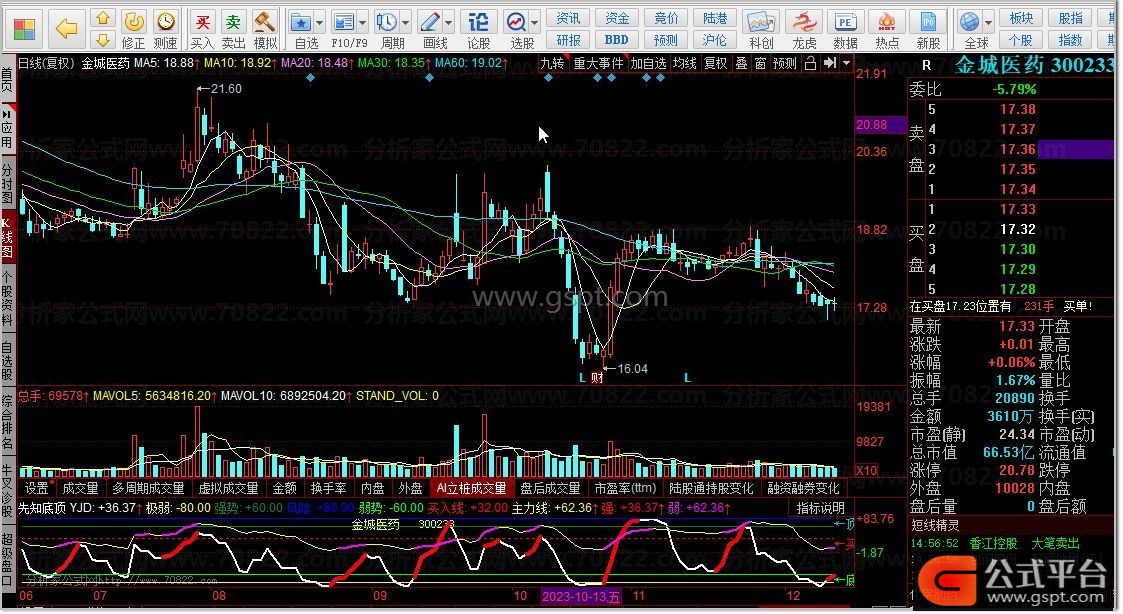Click the 买入 buy icon
1123x614 pixels.
(203, 22)
